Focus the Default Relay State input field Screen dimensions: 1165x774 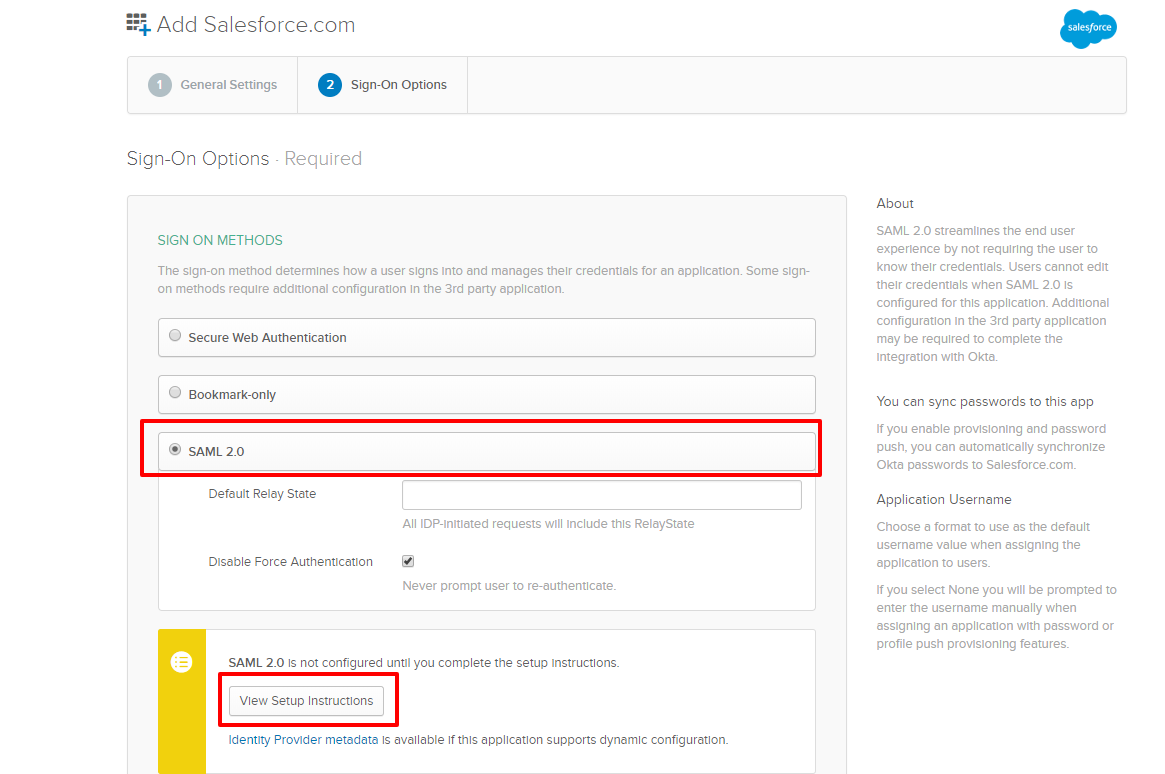tap(601, 495)
